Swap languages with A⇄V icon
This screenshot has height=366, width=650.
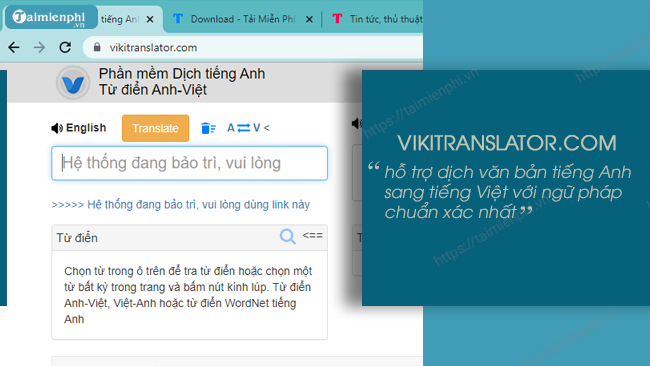[244, 128]
